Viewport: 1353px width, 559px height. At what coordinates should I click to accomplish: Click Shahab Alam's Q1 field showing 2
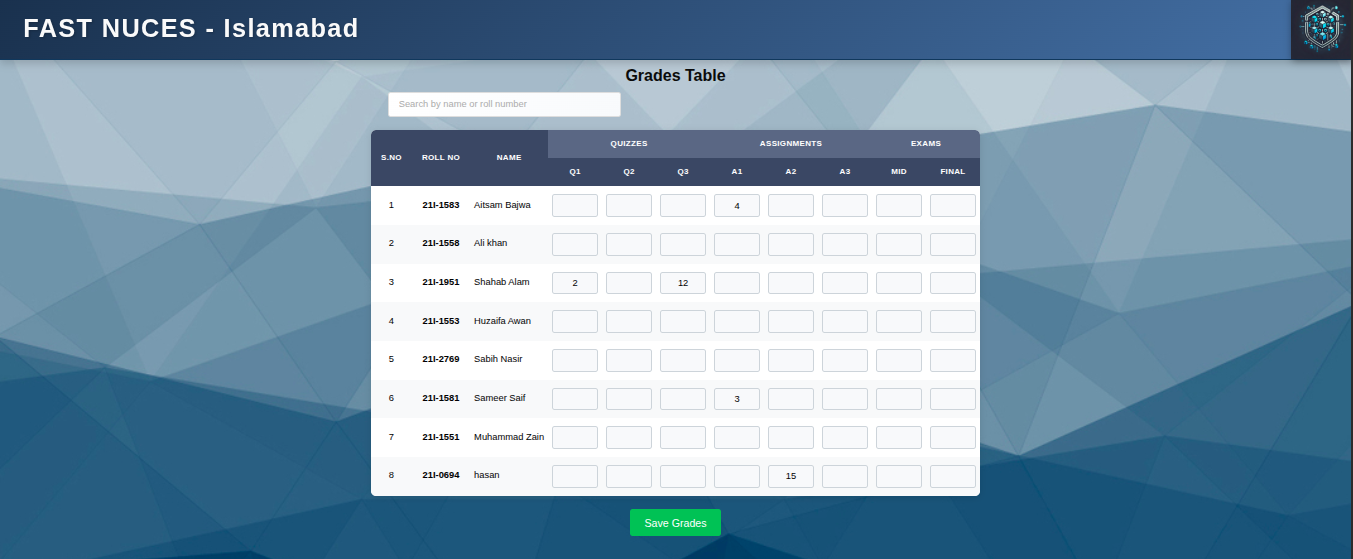575,283
